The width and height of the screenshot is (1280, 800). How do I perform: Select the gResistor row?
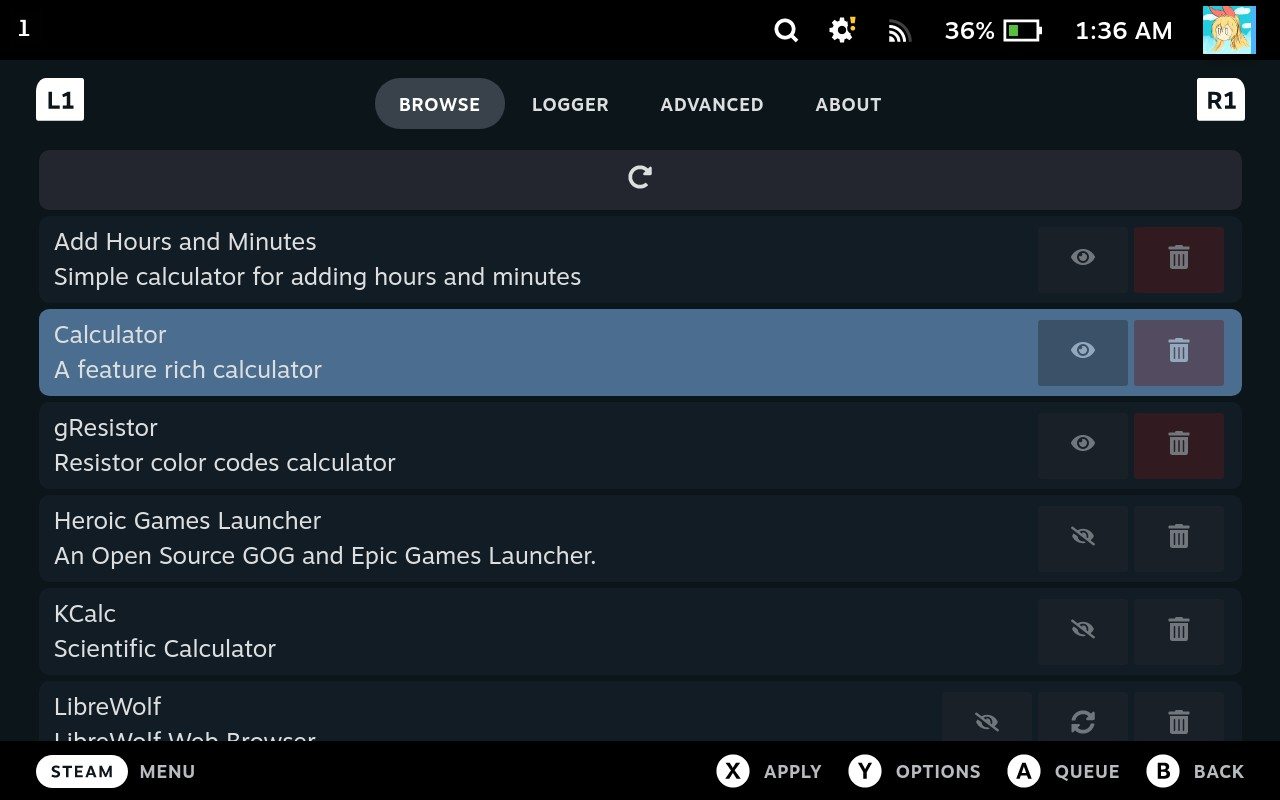640,446
